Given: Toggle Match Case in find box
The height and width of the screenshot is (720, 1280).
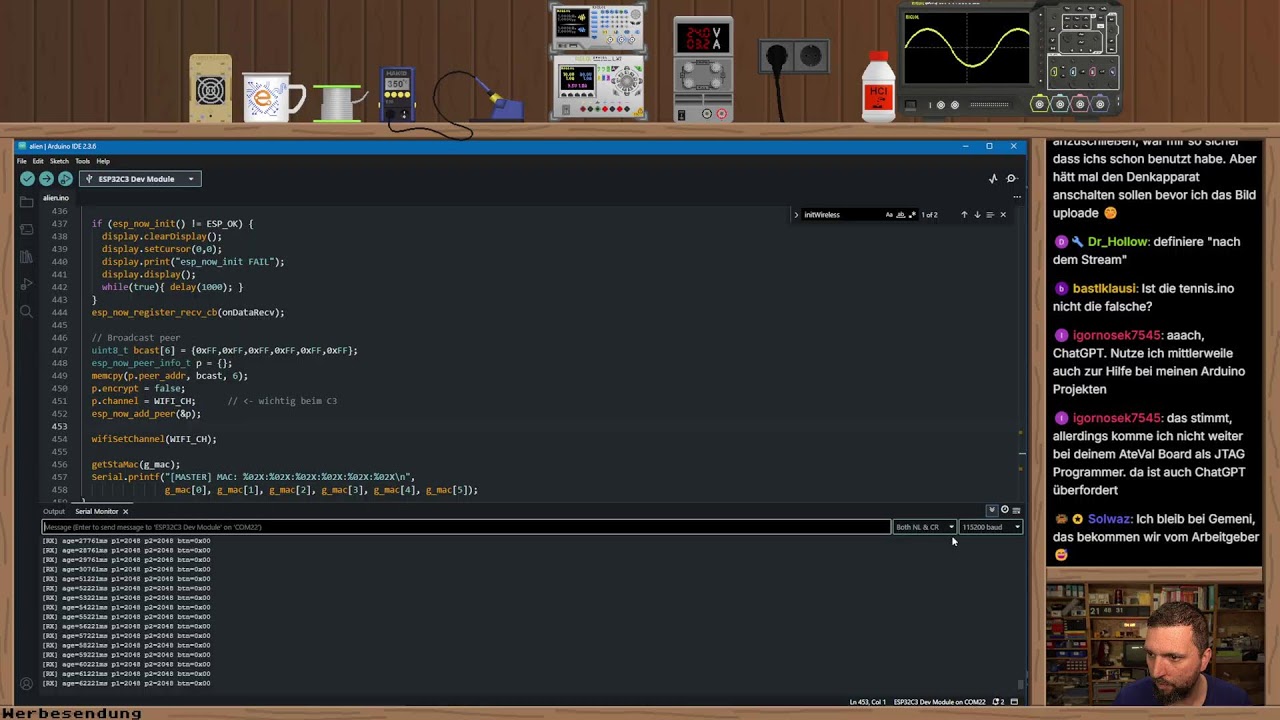Looking at the screenshot, I should point(889,215).
